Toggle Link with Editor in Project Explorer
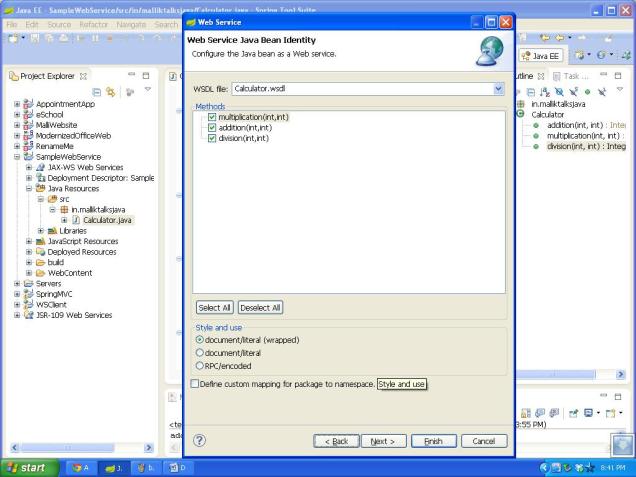Viewport: 636px width, 477px height. tap(110, 92)
